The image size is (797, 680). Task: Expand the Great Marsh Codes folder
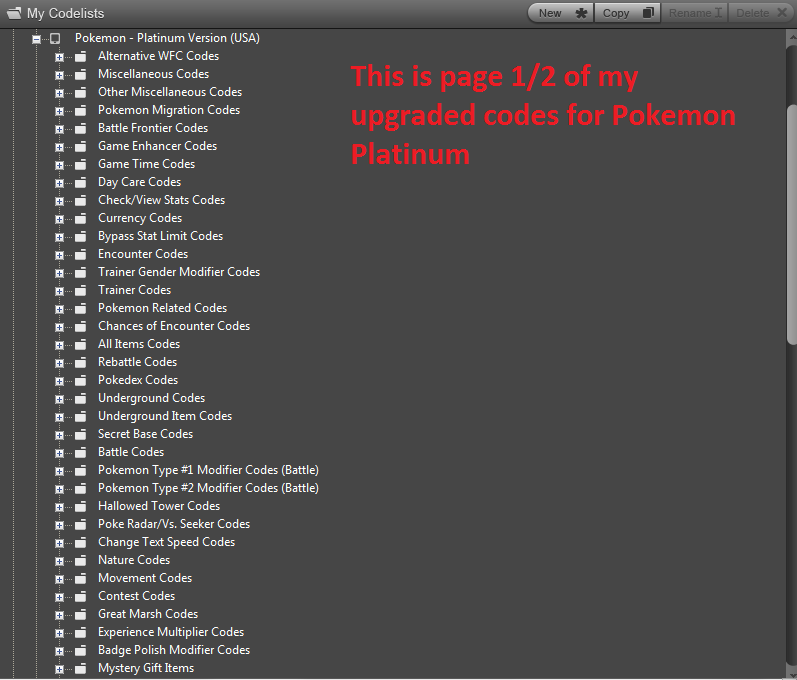pyautogui.click(x=59, y=615)
